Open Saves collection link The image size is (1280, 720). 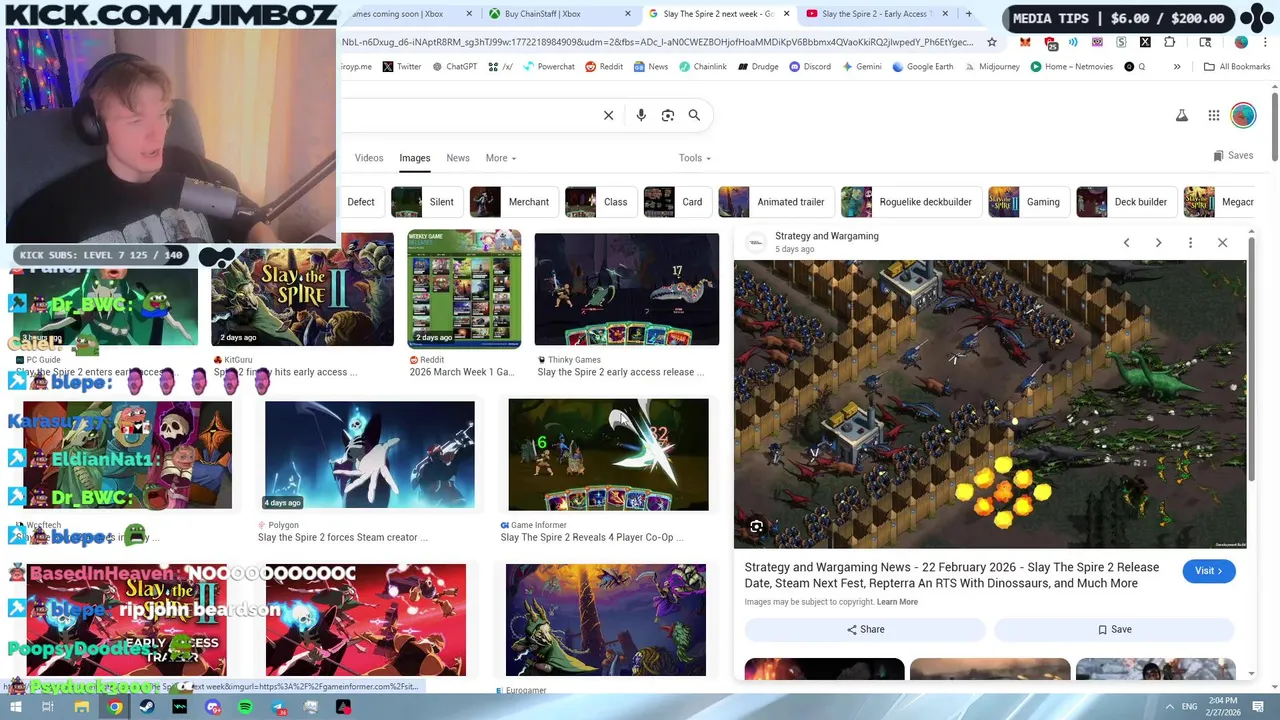(x=1233, y=156)
